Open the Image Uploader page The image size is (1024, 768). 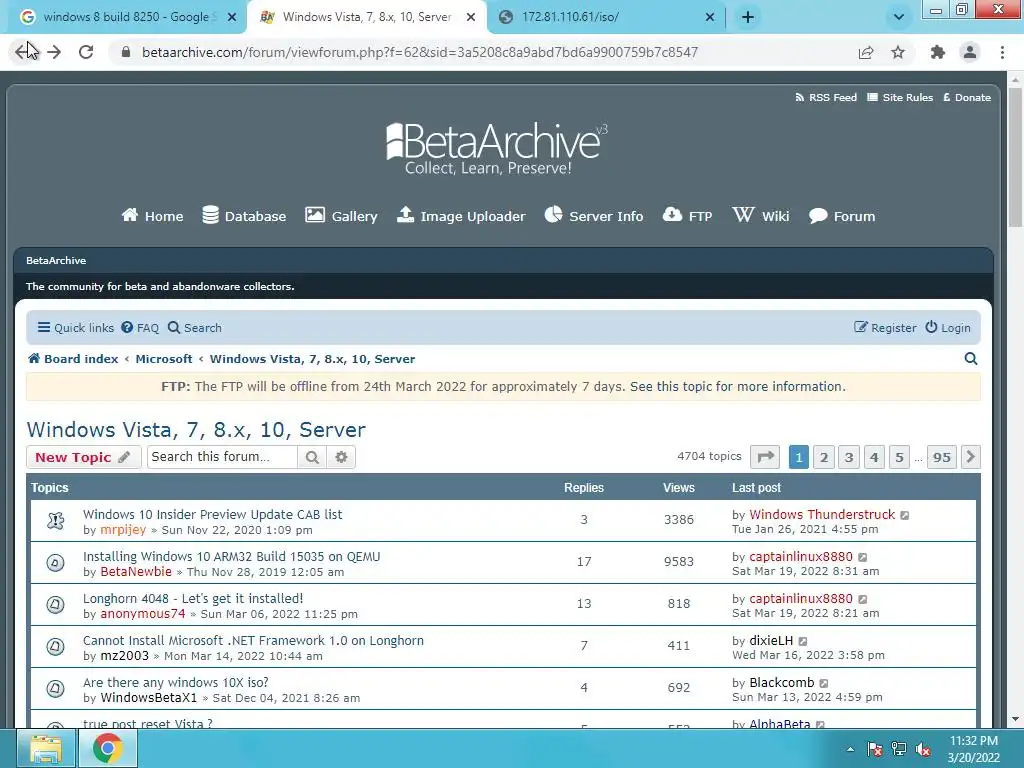point(461,216)
